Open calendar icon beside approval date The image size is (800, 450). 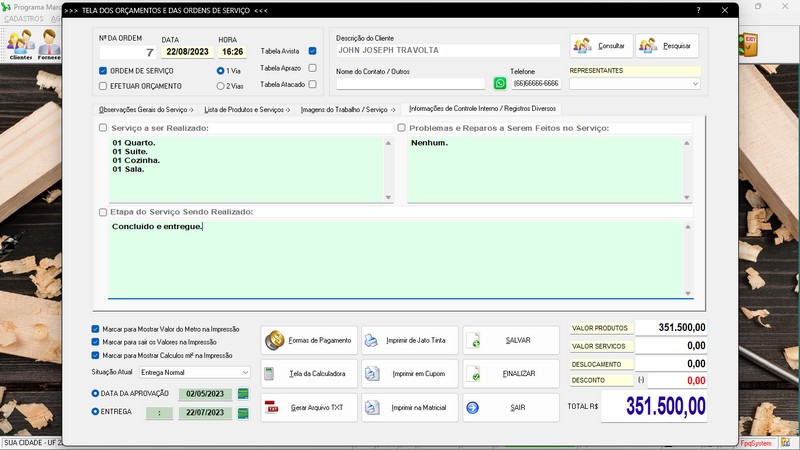(x=243, y=393)
